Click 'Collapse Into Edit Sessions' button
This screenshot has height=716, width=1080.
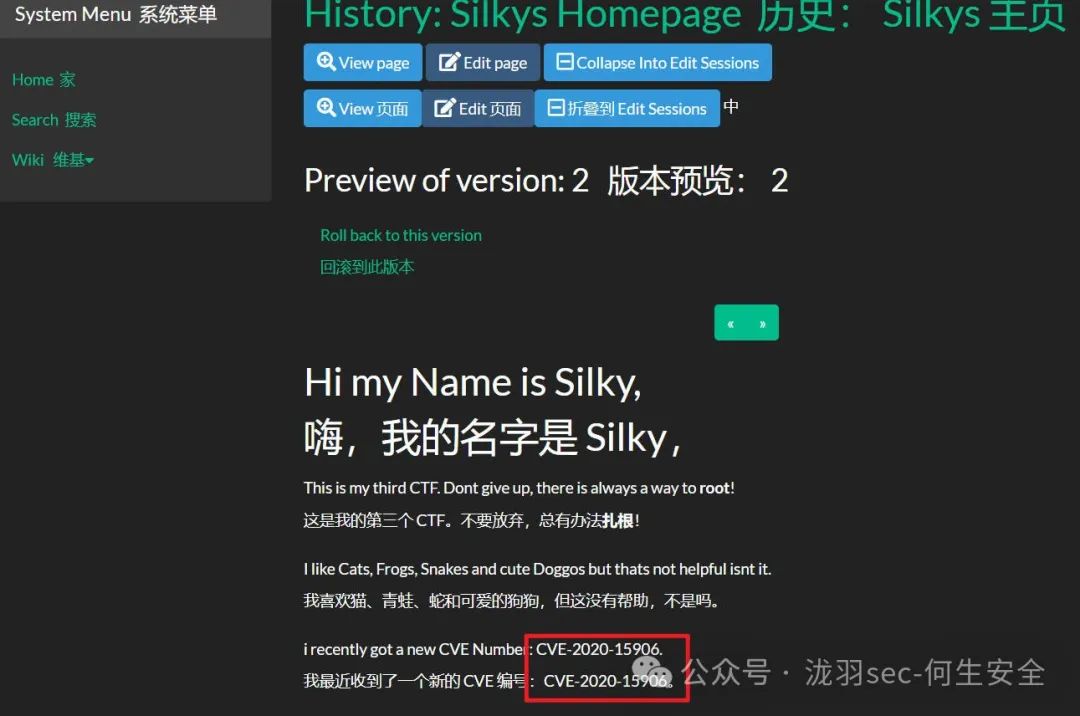[x=657, y=63]
